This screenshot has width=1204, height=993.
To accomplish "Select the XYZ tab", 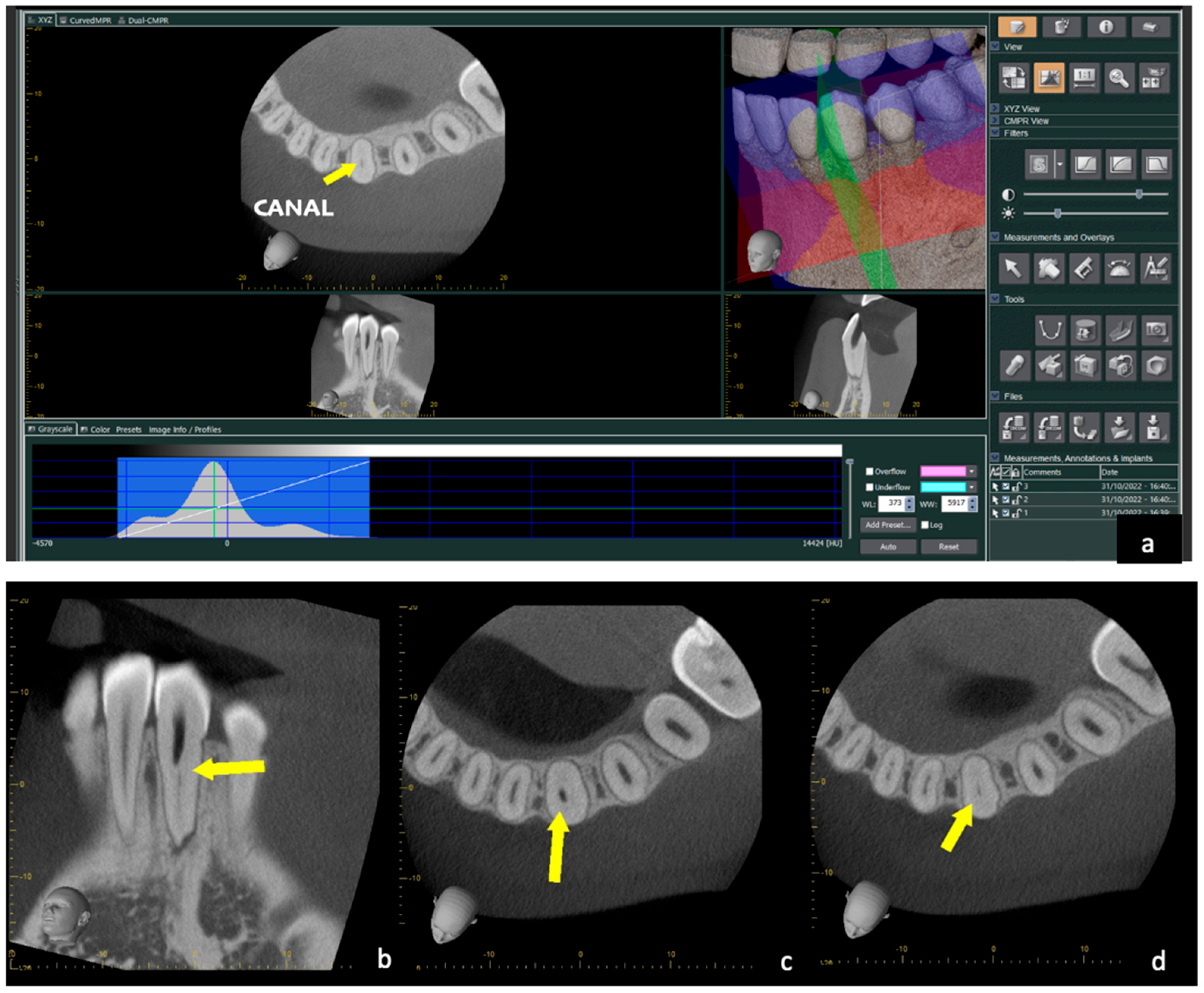I will tap(41, 20).
